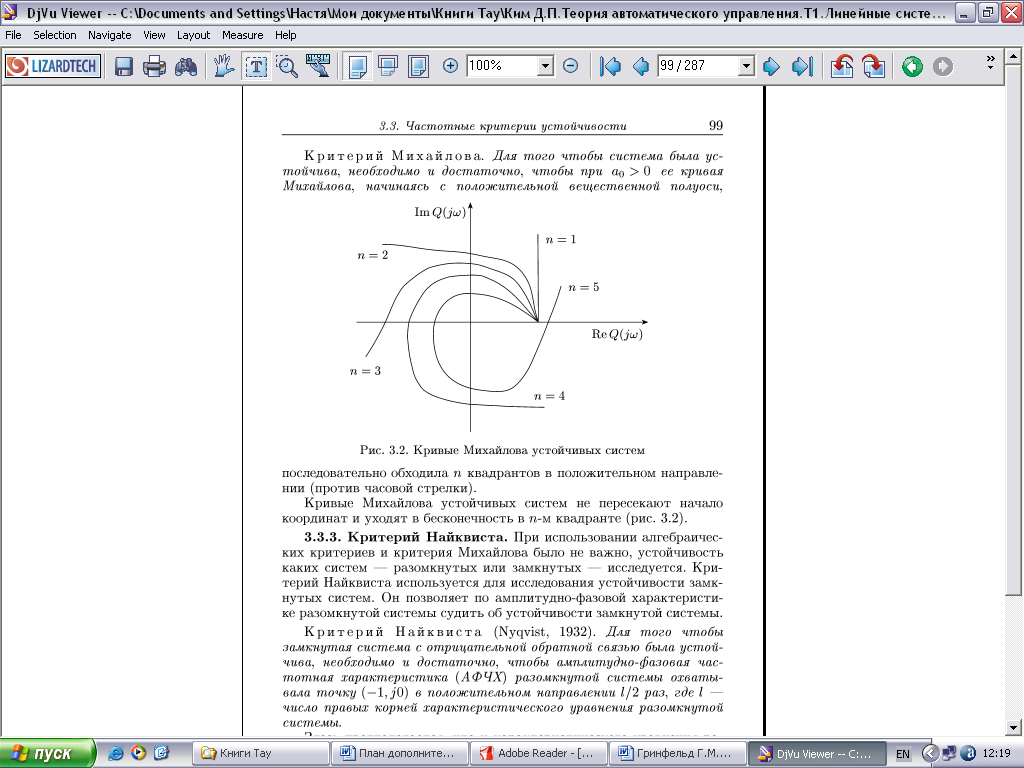Go to the first page

tap(610, 66)
